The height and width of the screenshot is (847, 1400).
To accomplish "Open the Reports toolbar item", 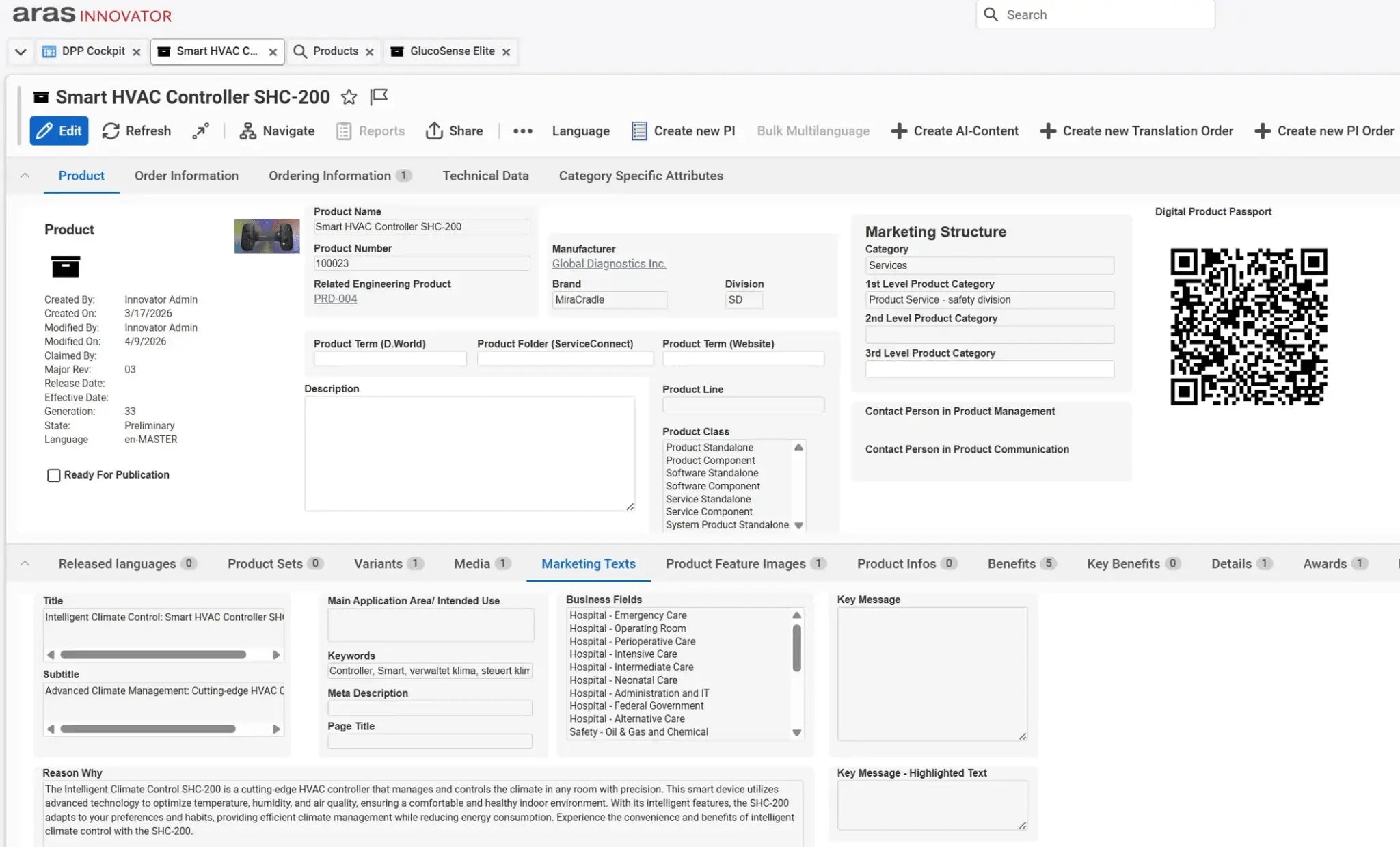I will pos(371,131).
